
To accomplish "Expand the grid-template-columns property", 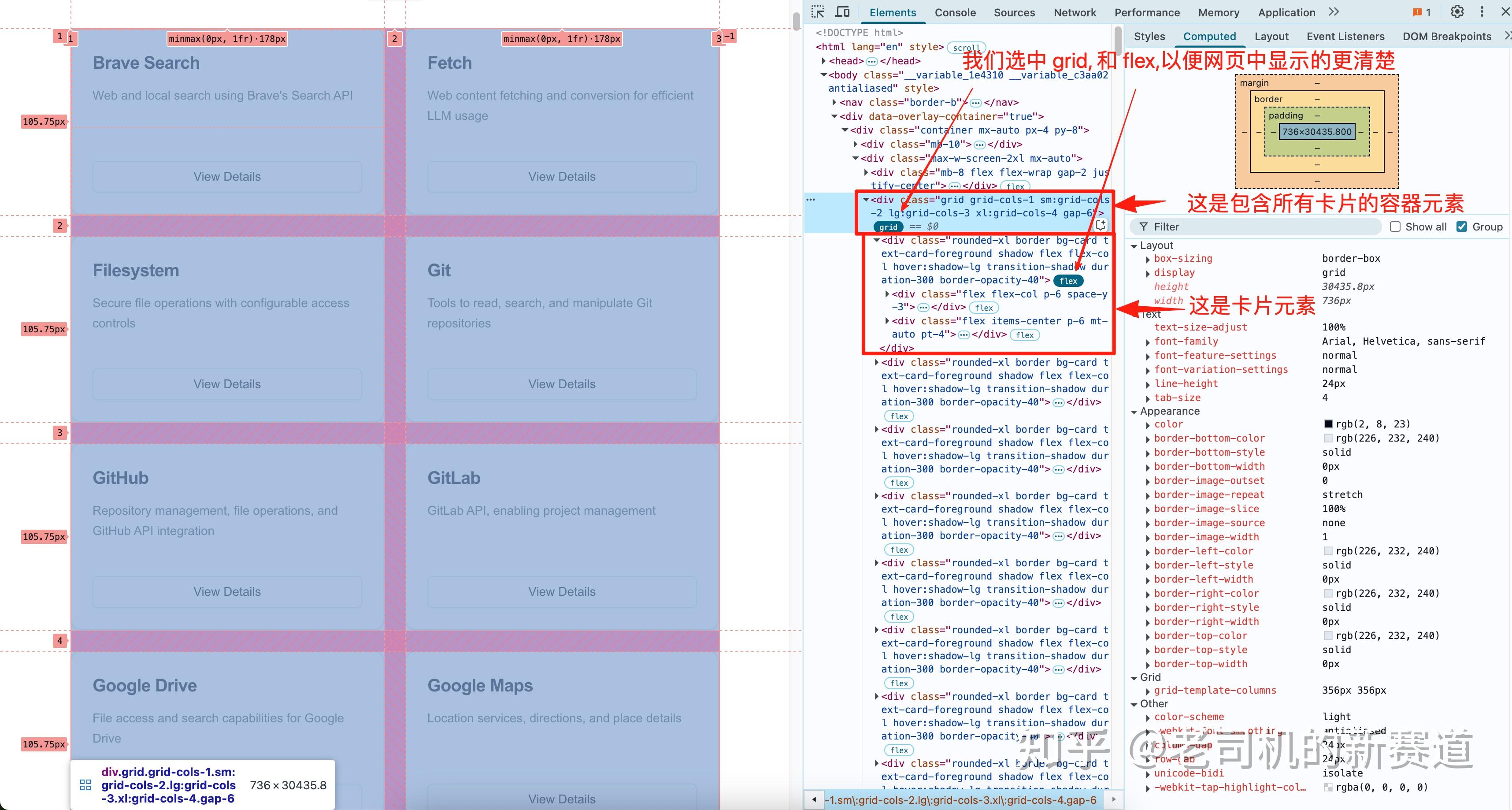I will [1148, 691].
